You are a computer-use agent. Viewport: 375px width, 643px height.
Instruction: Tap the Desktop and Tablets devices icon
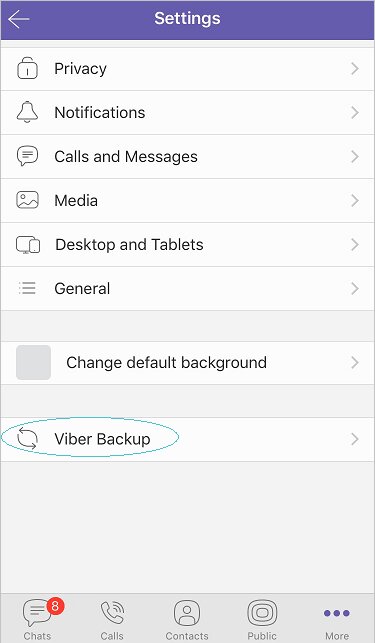point(28,245)
